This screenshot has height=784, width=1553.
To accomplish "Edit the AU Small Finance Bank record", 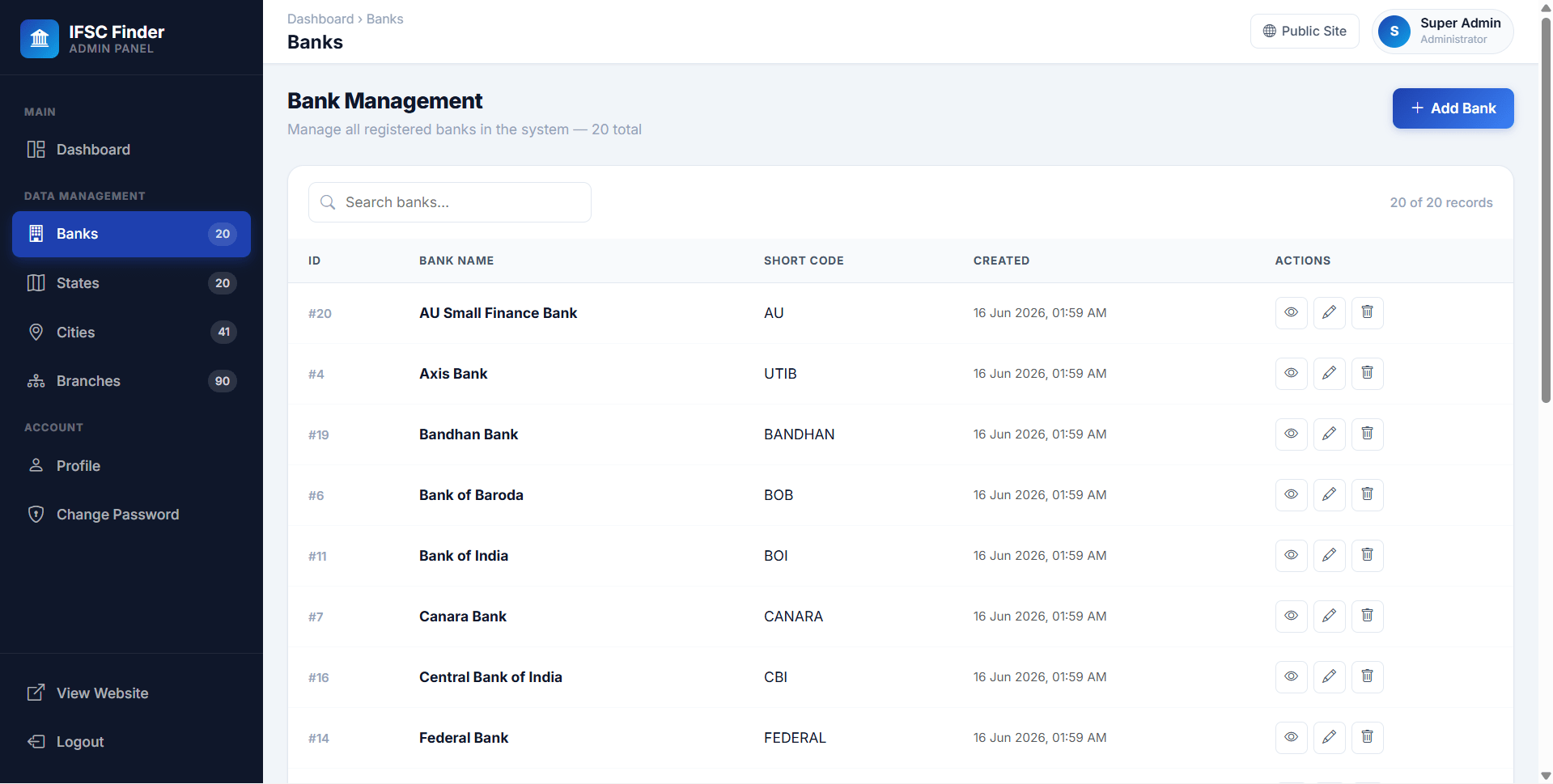I will pos(1329,312).
